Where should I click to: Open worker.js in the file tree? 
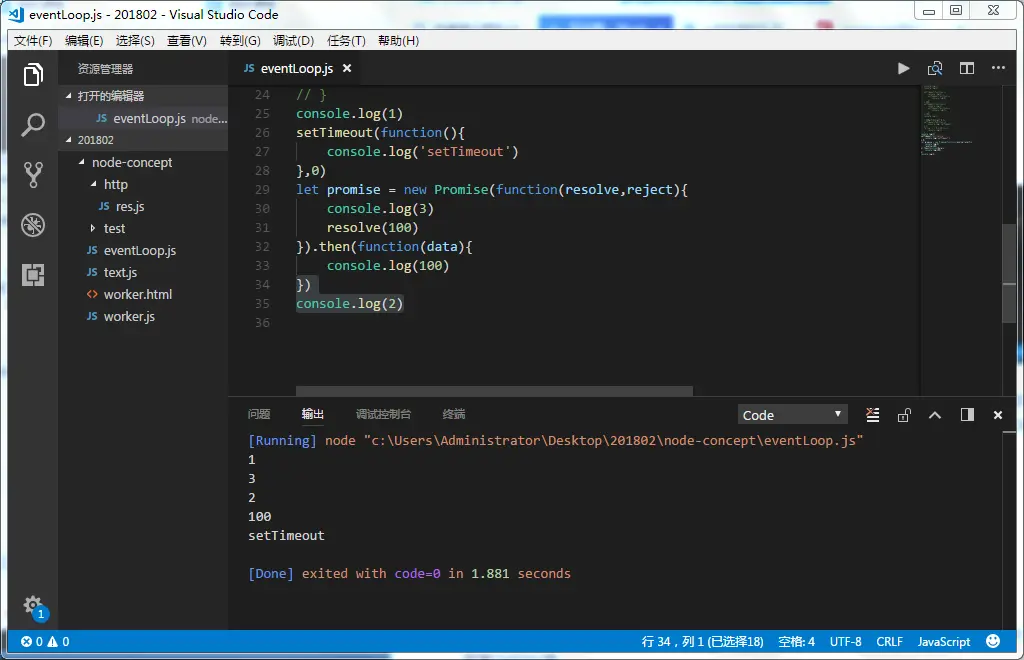(x=129, y=317)
